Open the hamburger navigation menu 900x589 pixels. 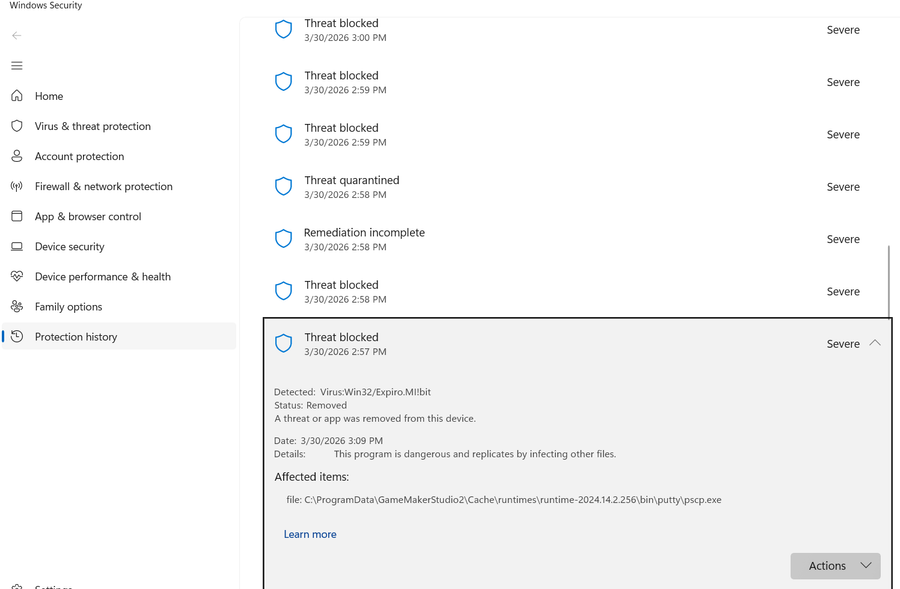pyautogui.click(x=16, y=66)
